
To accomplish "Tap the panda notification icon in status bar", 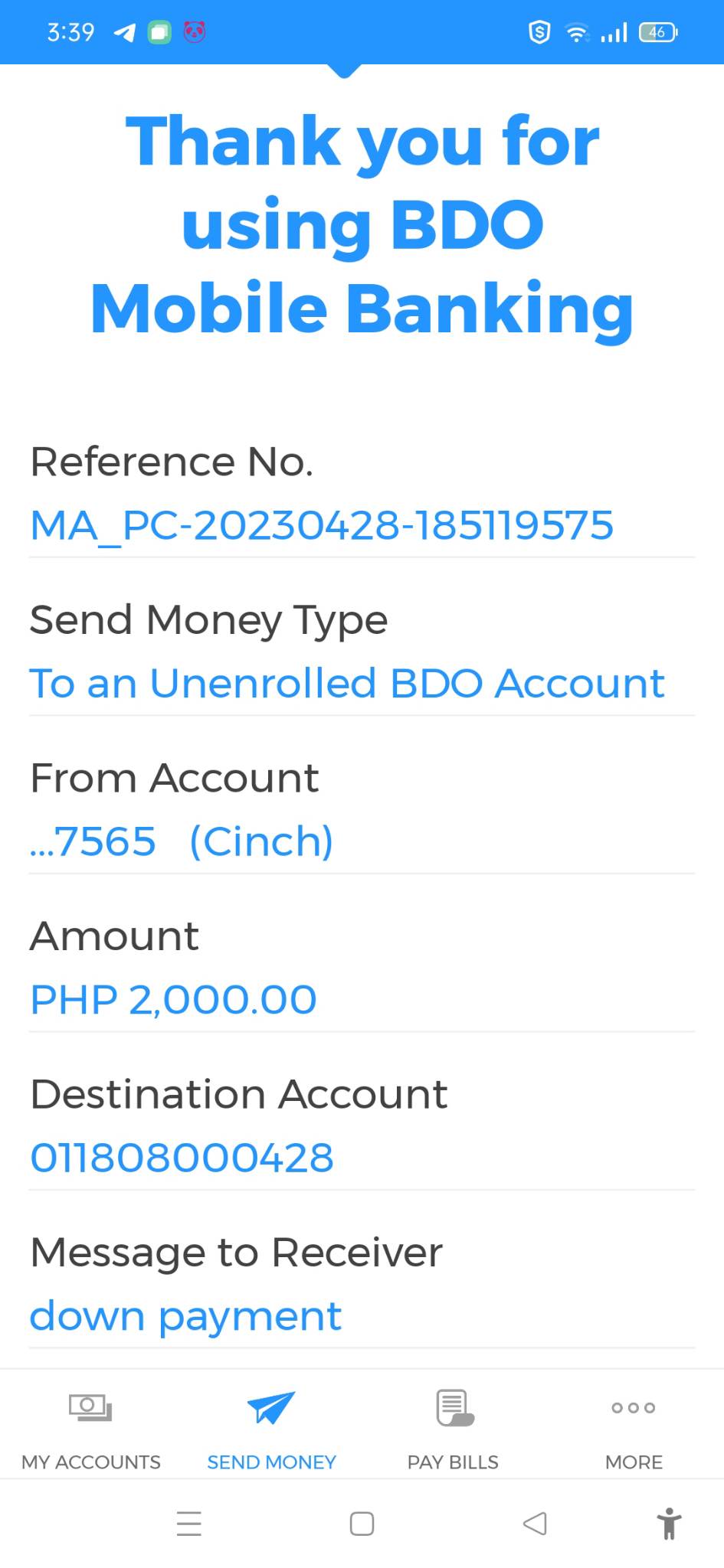I will point(195,32).
